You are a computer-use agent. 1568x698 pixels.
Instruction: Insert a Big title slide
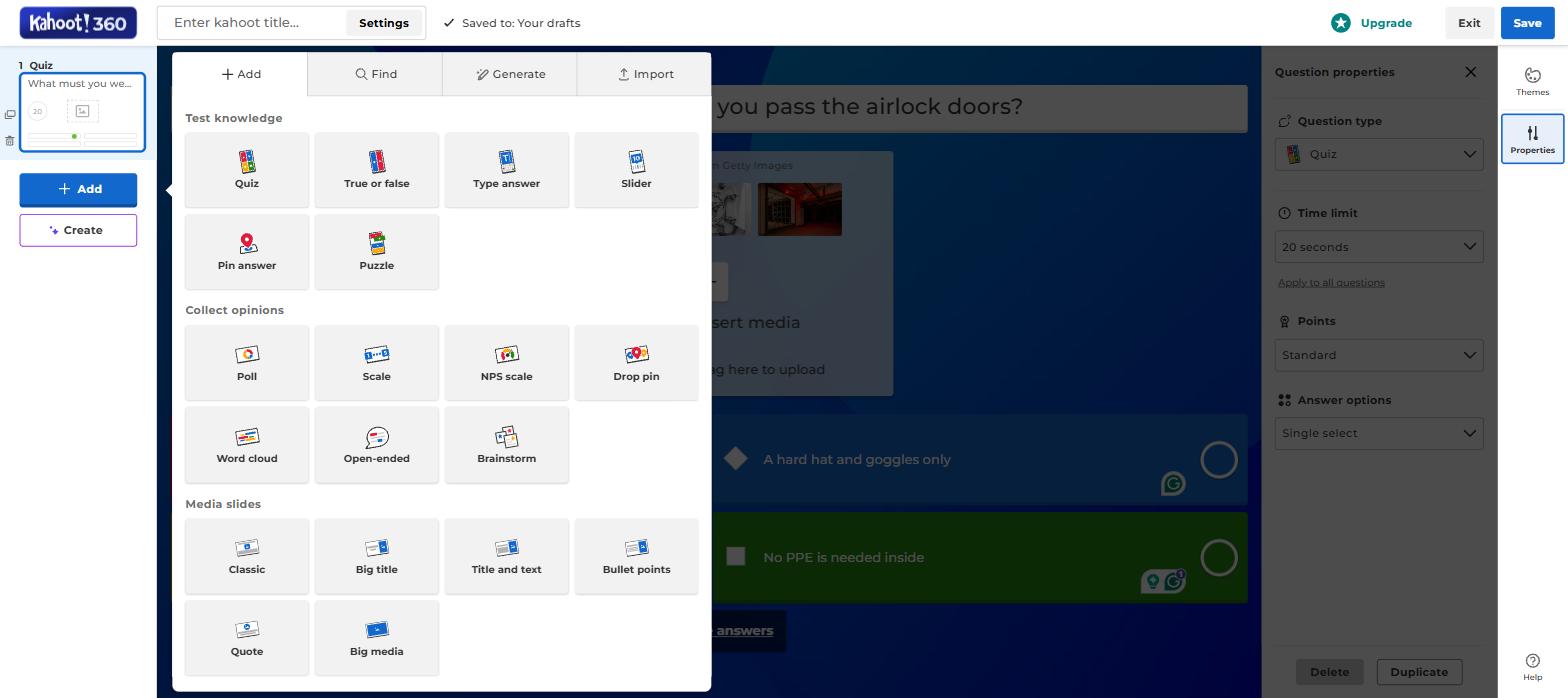(x=377, y=556)
